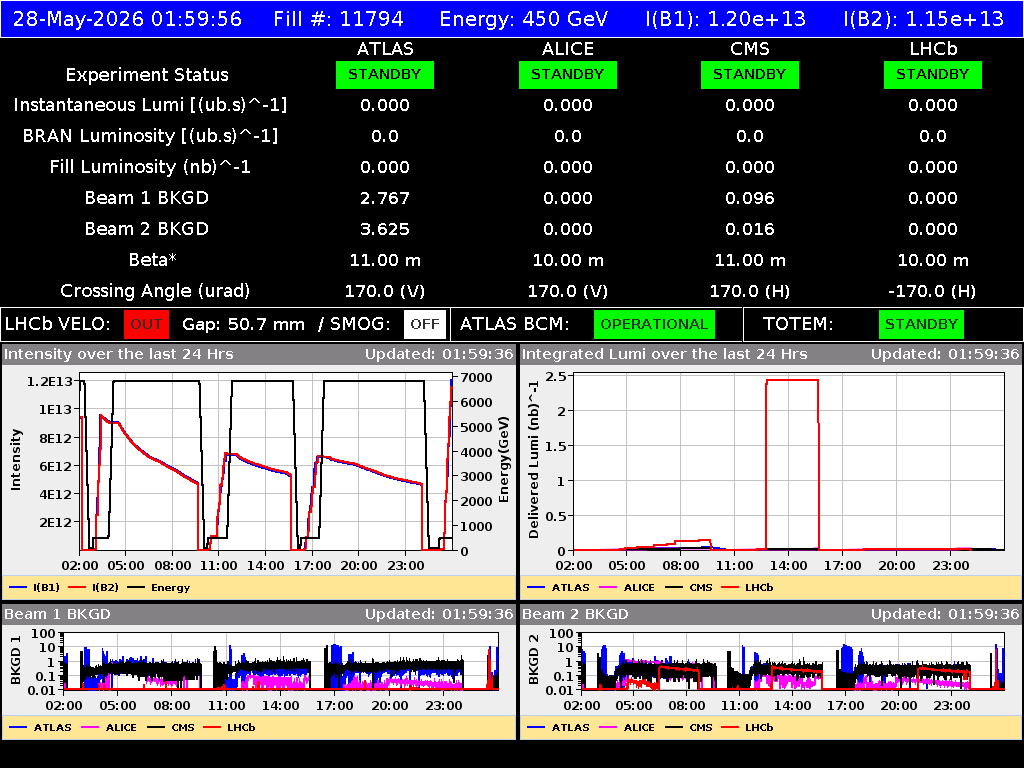This screenshot has width=1024, height=768.
Task: Click the ALICE STANDBY status badge
Action: click(x=568, y=74)
